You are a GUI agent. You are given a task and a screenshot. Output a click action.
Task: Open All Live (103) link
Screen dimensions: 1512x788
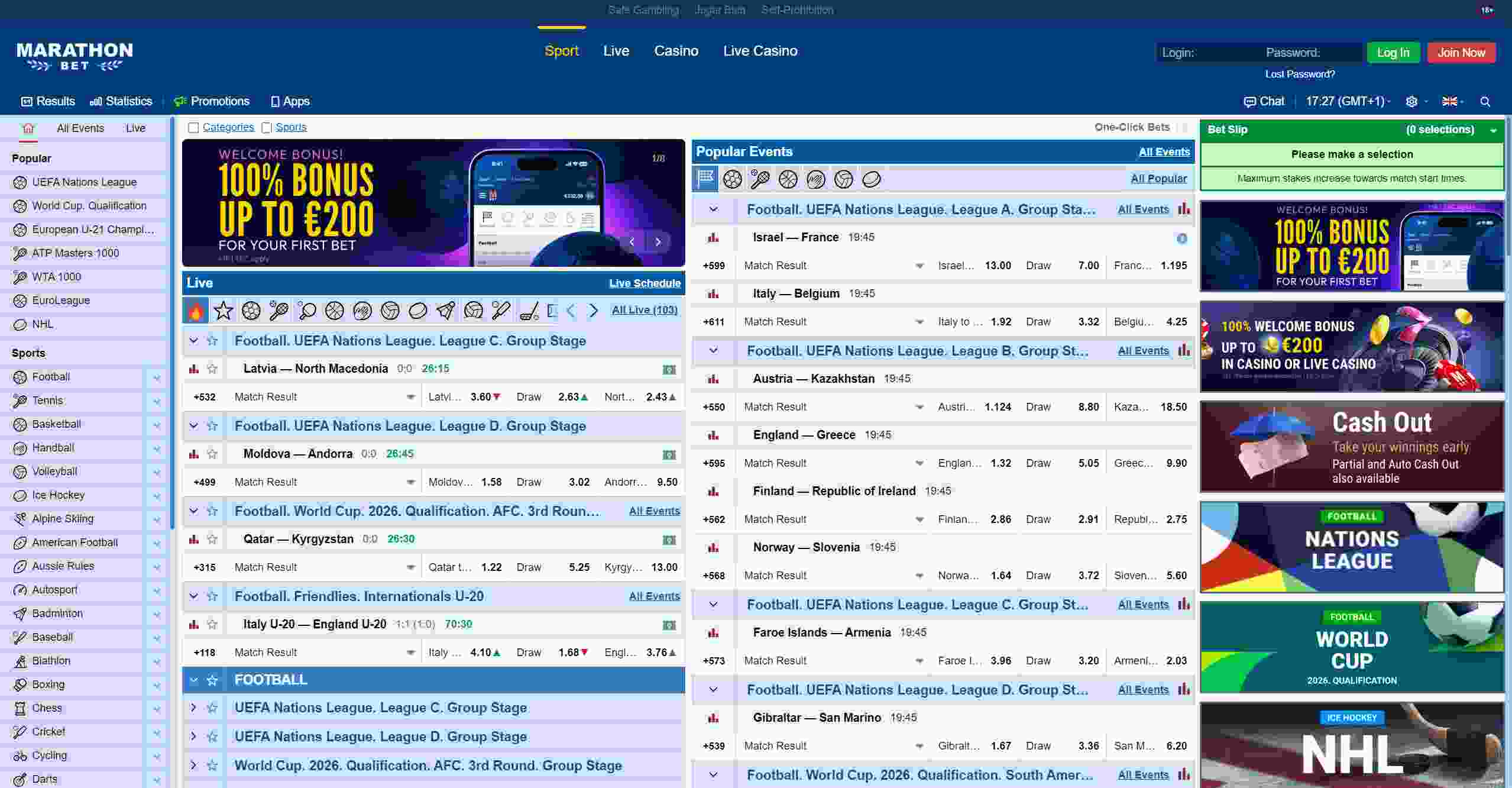point(645,310)
